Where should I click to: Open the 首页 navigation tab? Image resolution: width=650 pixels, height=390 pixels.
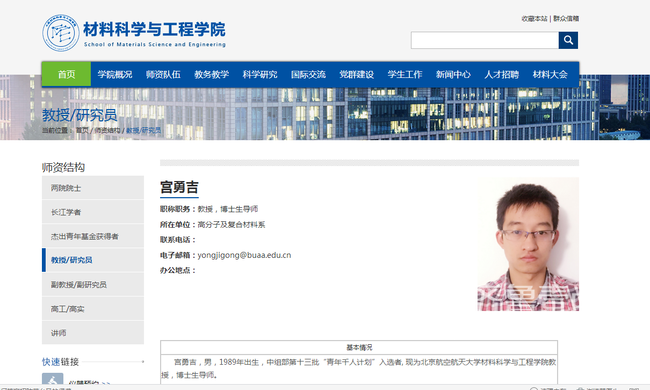[x=66, y=74]
